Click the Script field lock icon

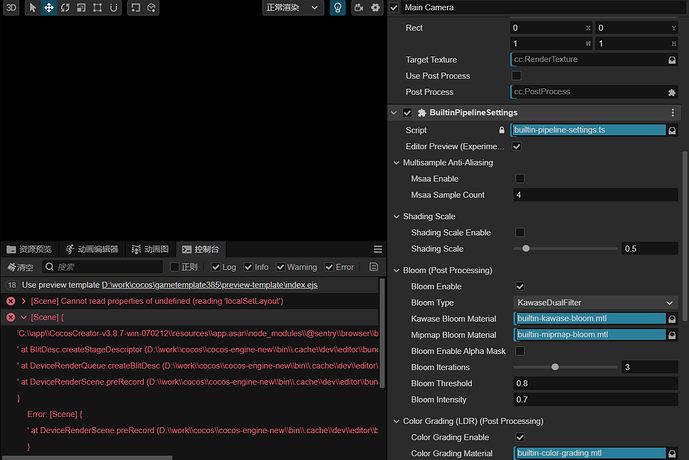(501, 130)
